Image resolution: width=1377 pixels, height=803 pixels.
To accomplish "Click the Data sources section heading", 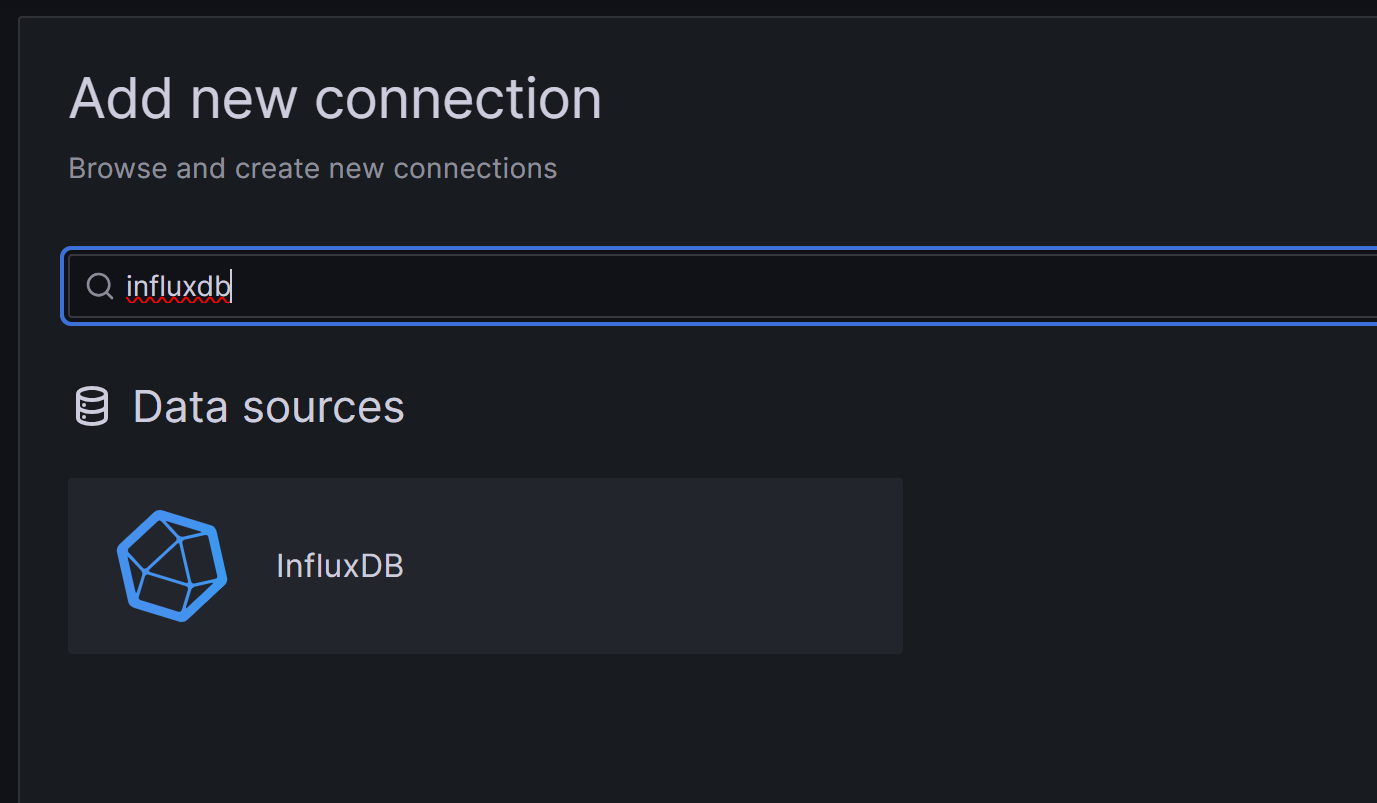I will (268, 407).
